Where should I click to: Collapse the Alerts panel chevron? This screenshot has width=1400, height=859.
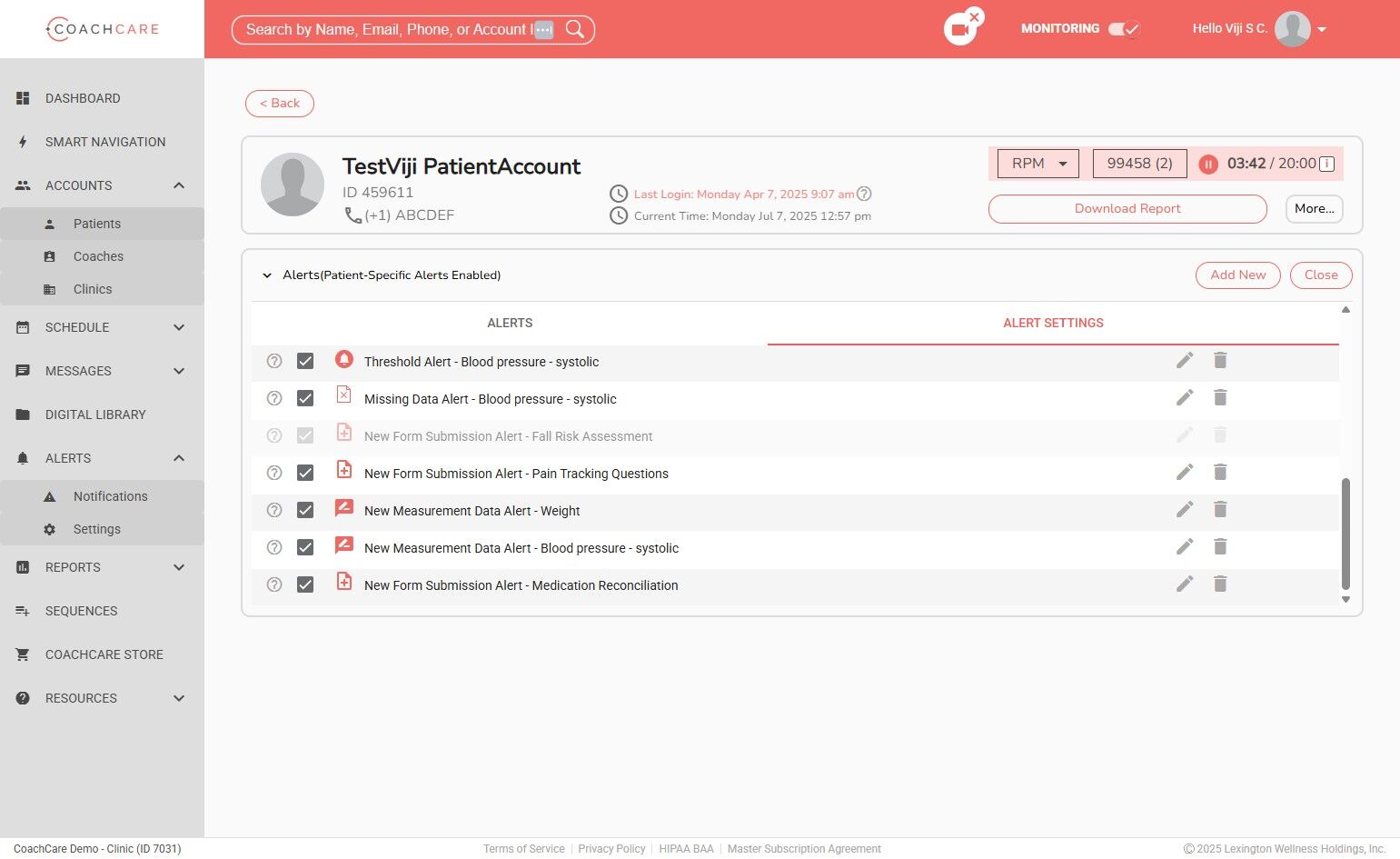pos(267,275)
